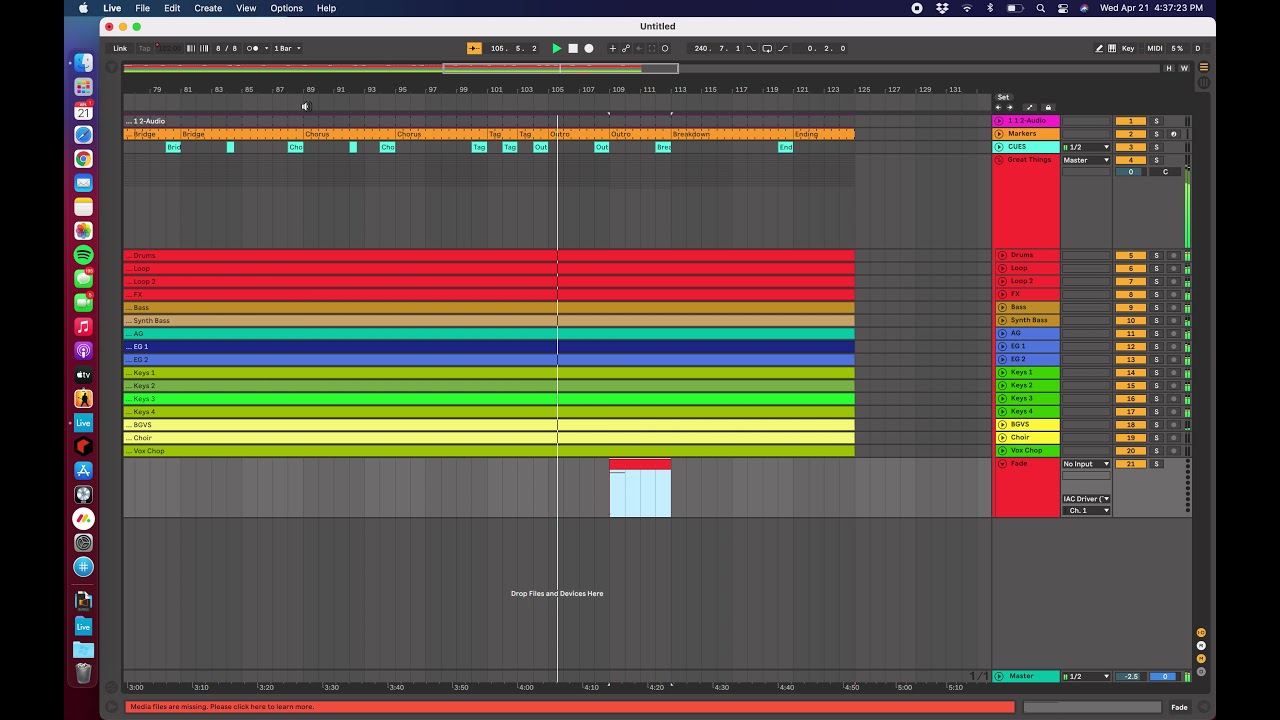
Task: Open Ch. 1 channel dropdown on Fade track
Action: click(x=1086, y=511)
